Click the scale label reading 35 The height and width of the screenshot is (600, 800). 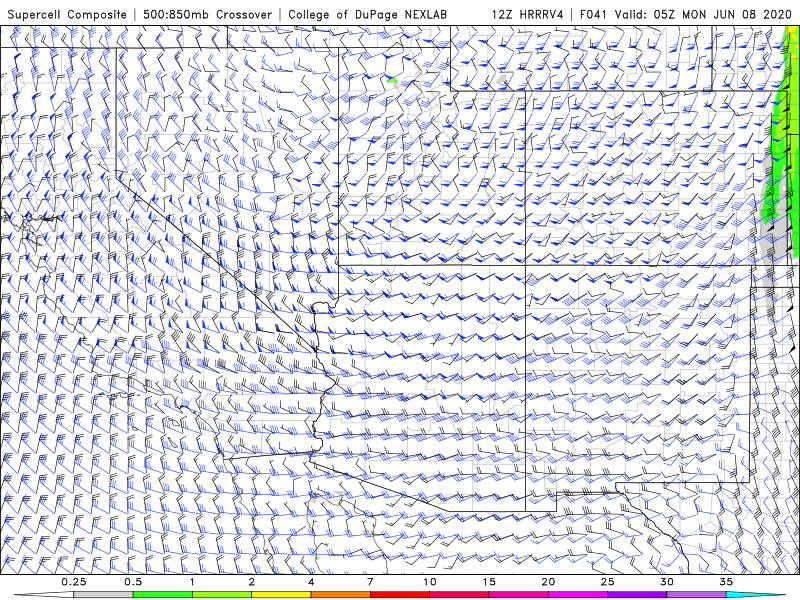click(x=726, y=582)
